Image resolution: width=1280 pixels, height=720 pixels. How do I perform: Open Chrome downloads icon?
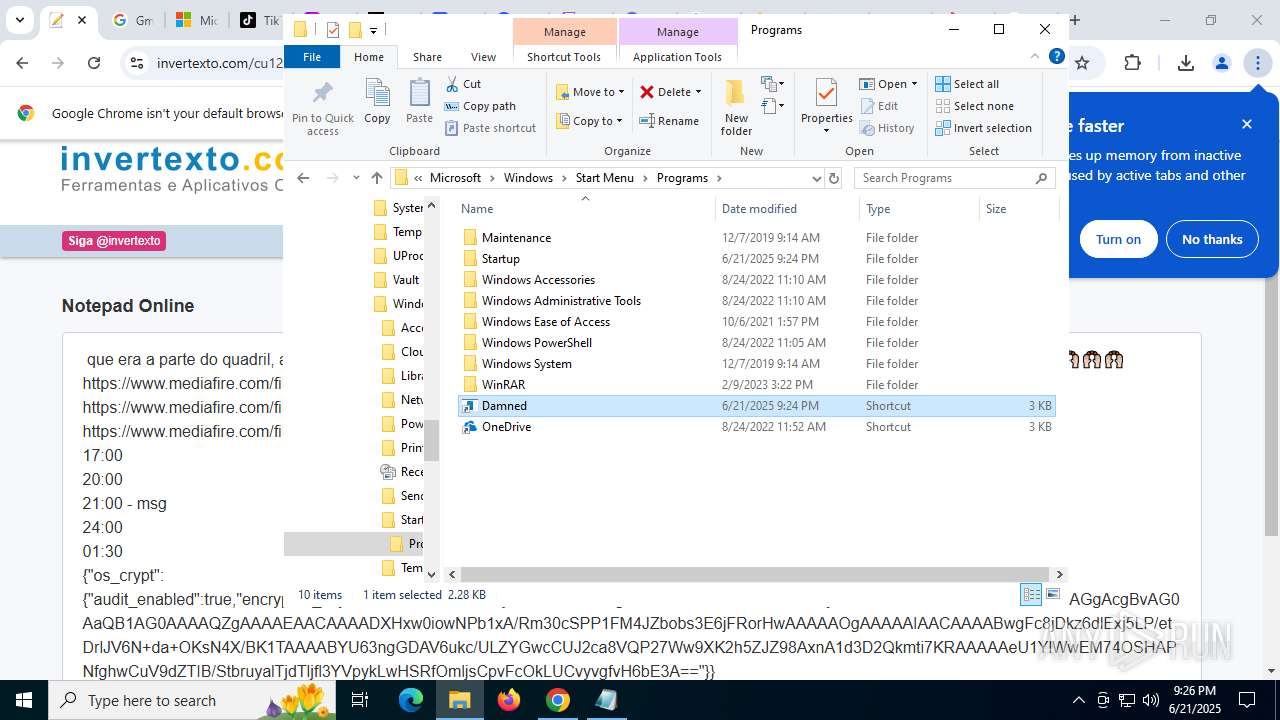(1186, 63)
